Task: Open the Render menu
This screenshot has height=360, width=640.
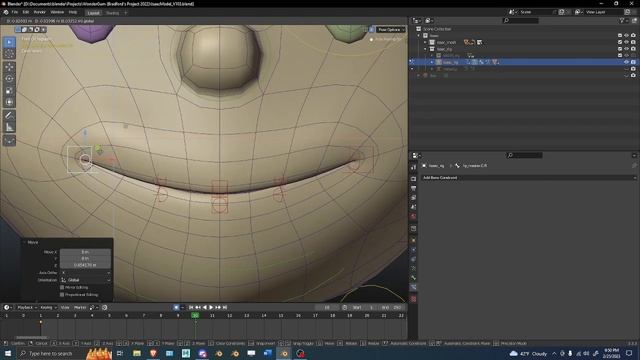Action: tap(40, 12)
